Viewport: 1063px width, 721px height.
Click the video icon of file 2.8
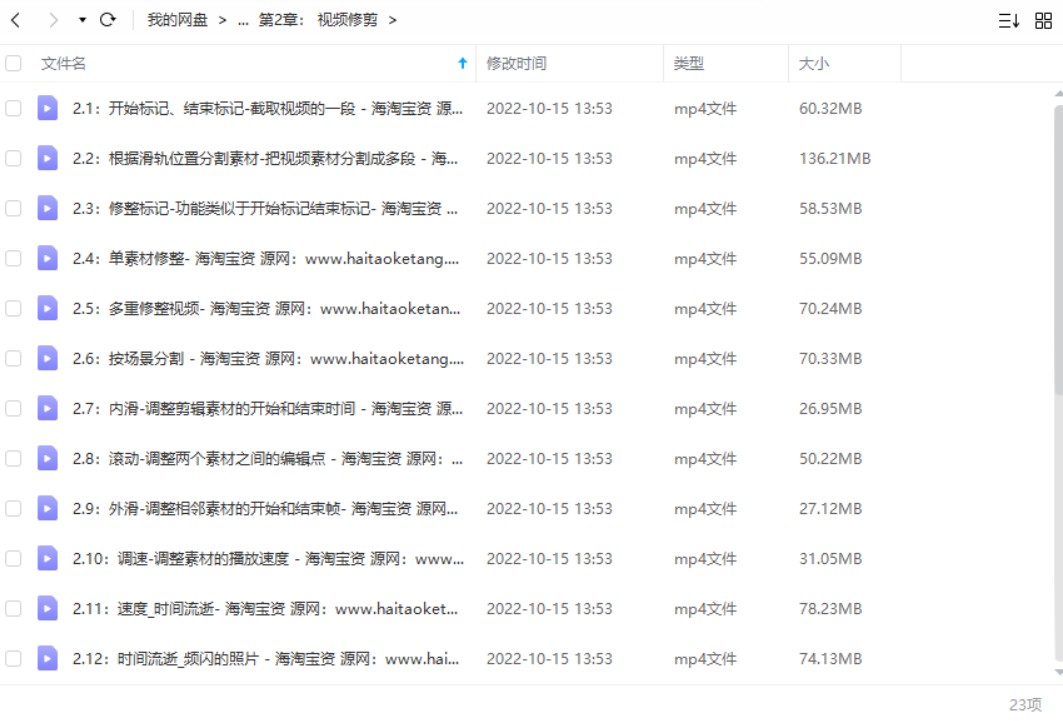pos(47,458)
